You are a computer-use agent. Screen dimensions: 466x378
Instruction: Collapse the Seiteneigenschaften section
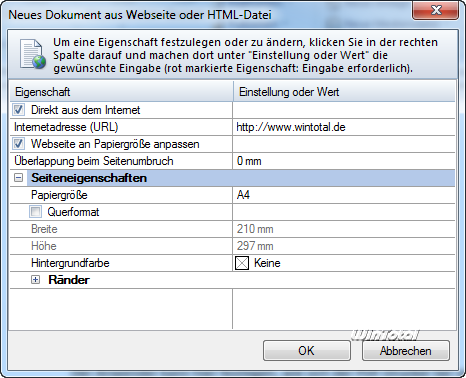point(19,178)
